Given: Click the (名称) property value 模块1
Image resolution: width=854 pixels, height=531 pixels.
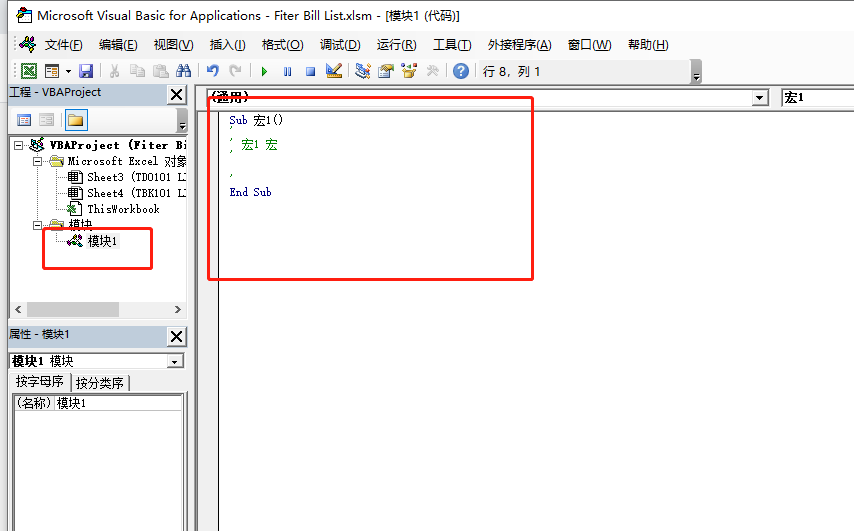Looking at the screenshot, I should 118,403.
